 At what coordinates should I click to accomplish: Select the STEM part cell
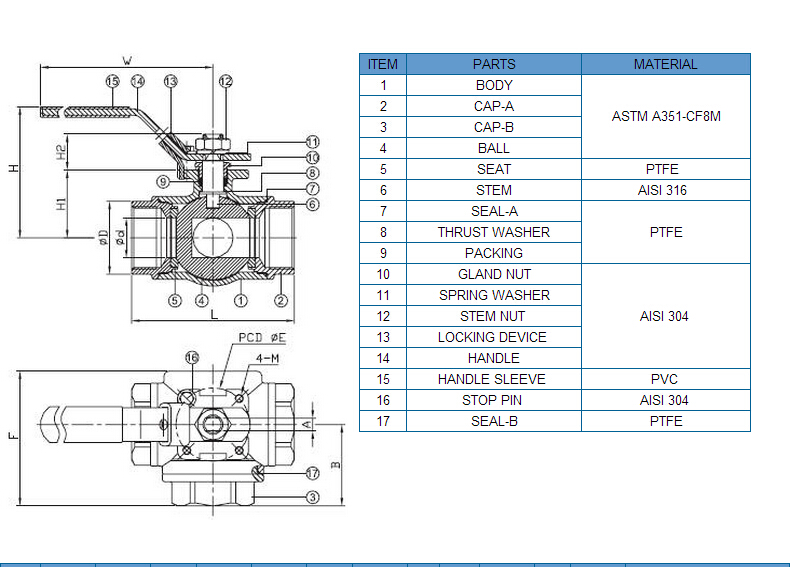494,190
